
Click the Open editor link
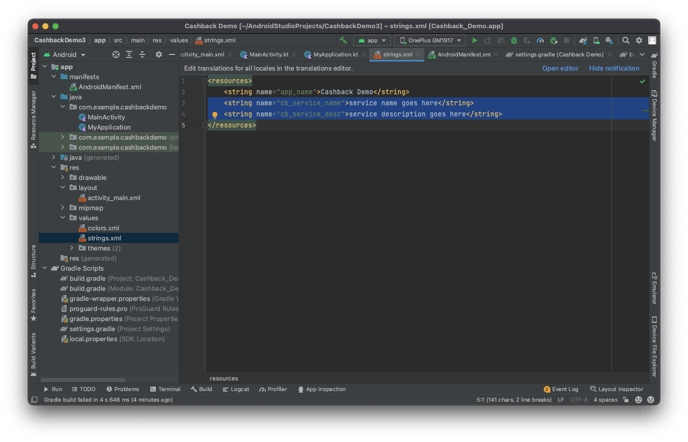[560, 68]
